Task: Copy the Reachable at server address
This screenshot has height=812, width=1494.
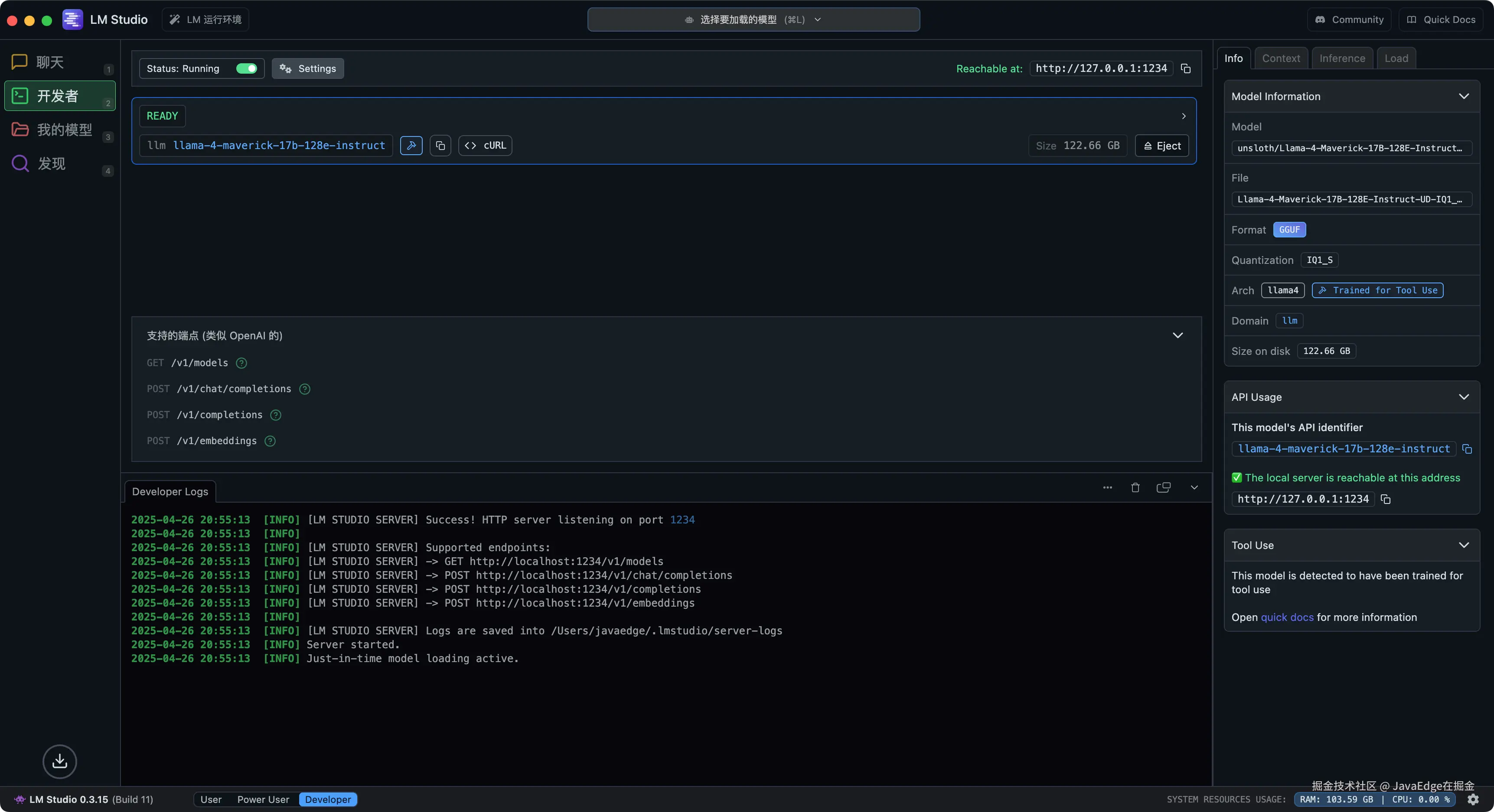Action: coord(1185,69)
